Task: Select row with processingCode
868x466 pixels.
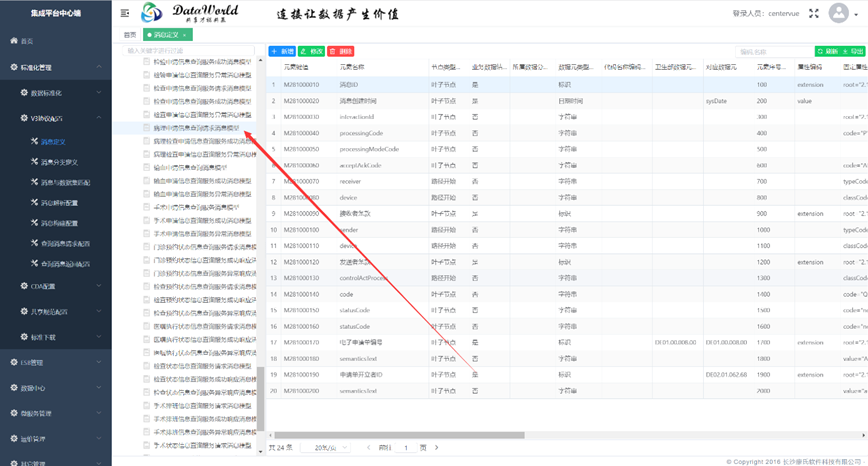Action: [567, 133]
